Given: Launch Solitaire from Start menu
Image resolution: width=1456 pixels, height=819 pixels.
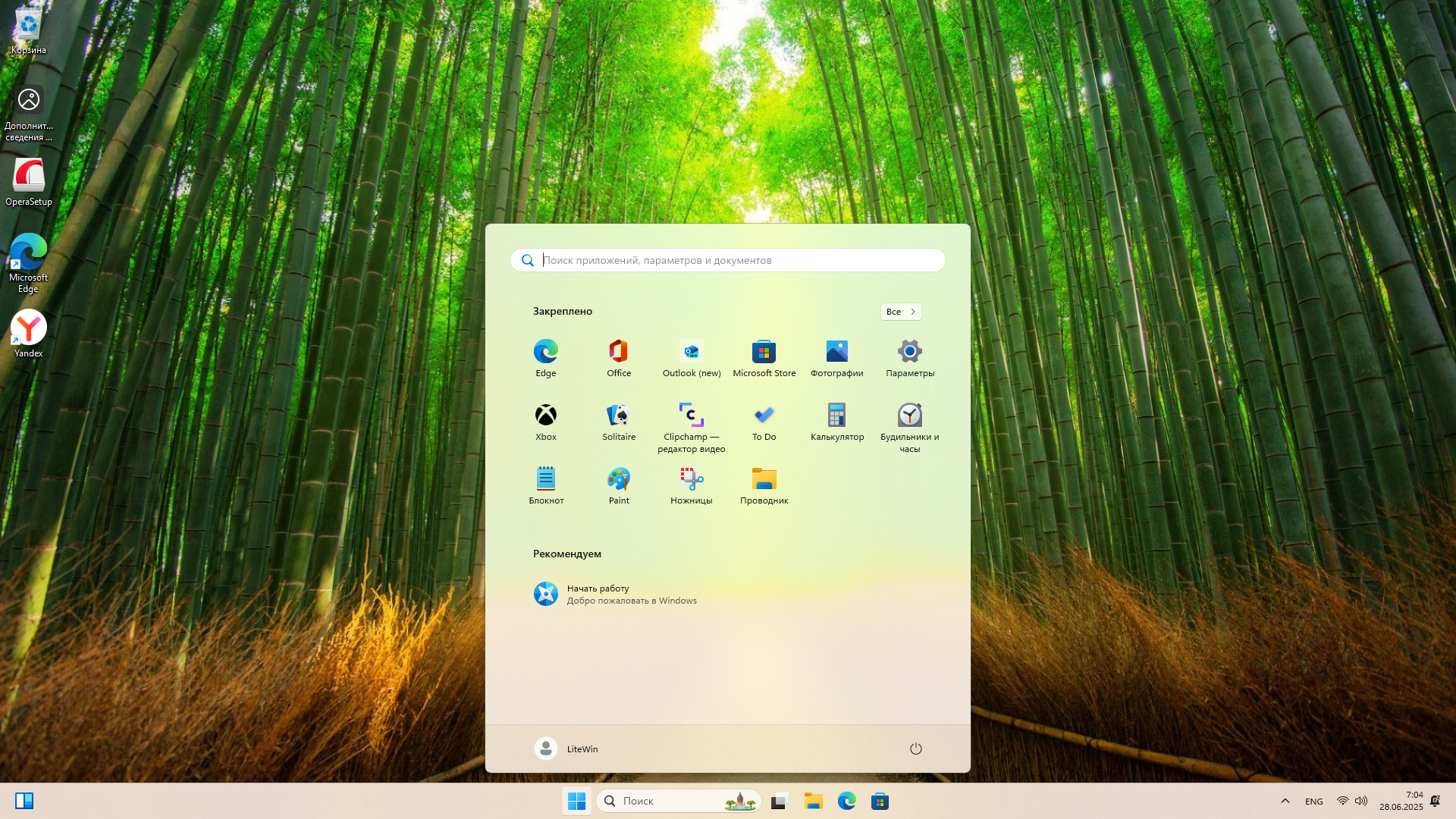Looking at the screenshot, I should click(x=619, y=416).
